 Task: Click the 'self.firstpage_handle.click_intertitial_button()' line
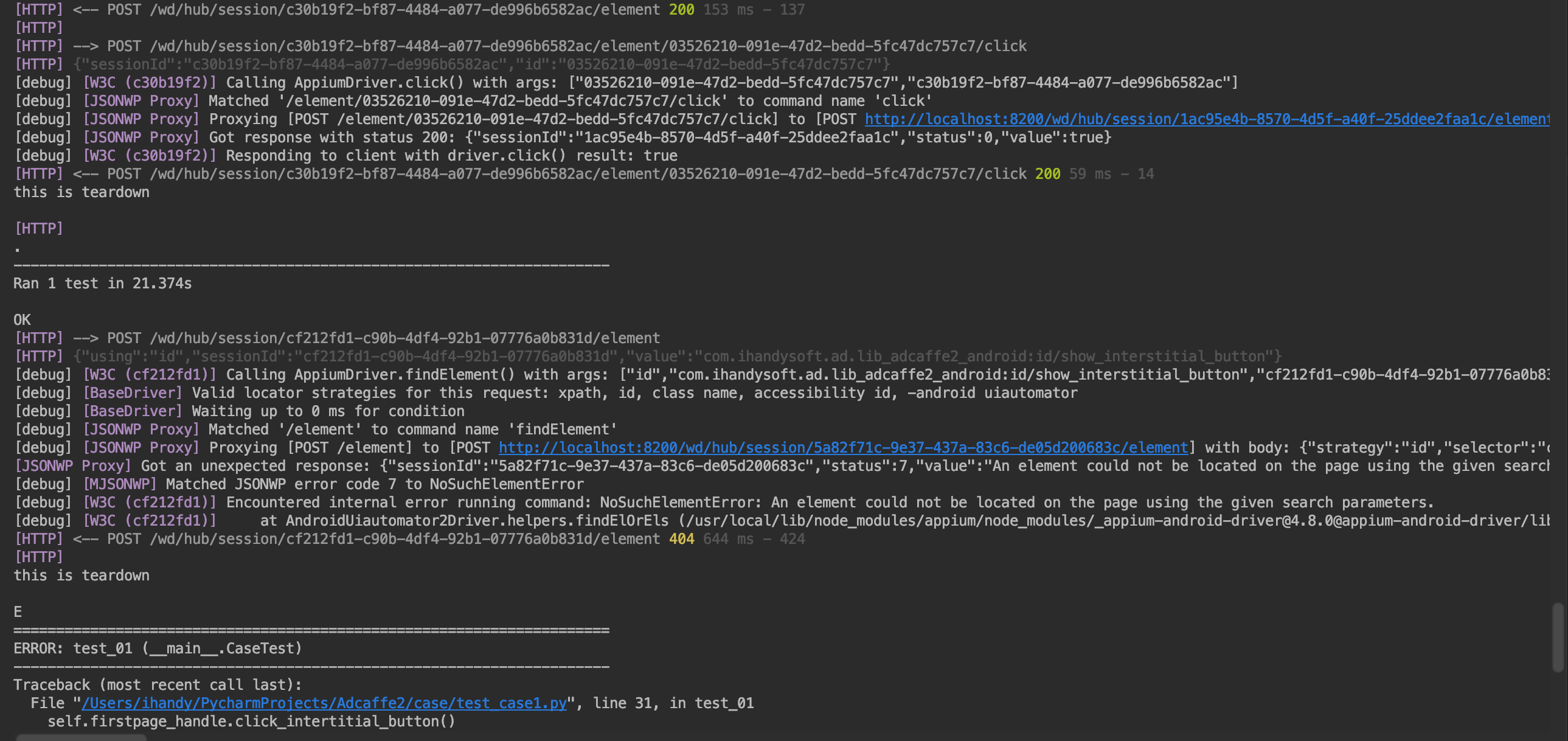pyautogui.click(x=251, y=722)
